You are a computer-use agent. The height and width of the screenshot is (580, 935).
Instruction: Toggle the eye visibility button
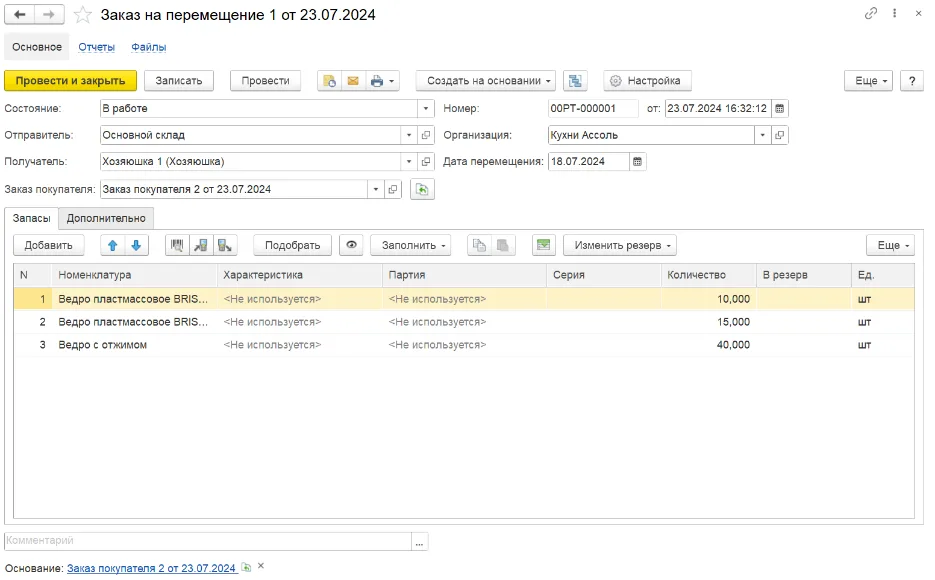tap(352, 245)
